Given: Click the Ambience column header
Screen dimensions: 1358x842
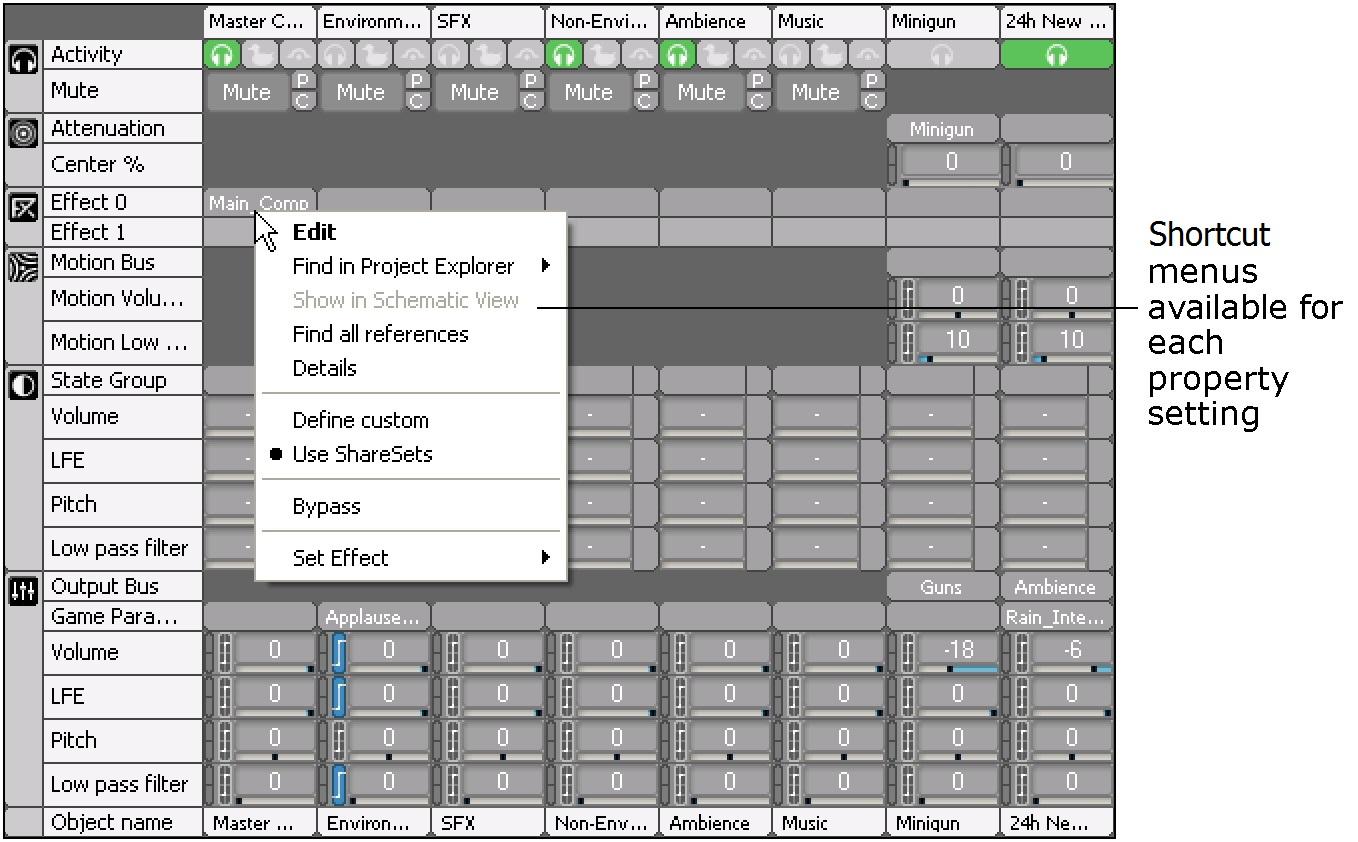Looking at the screenshot, I should (x=715, y=21).
